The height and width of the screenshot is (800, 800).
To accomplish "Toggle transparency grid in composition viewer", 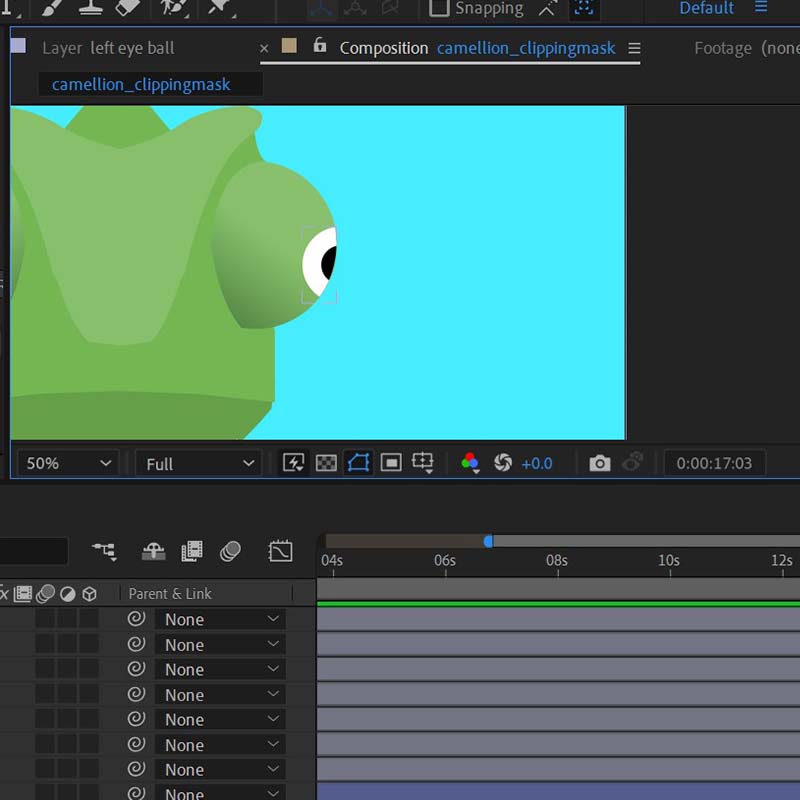I will [326, 463].
